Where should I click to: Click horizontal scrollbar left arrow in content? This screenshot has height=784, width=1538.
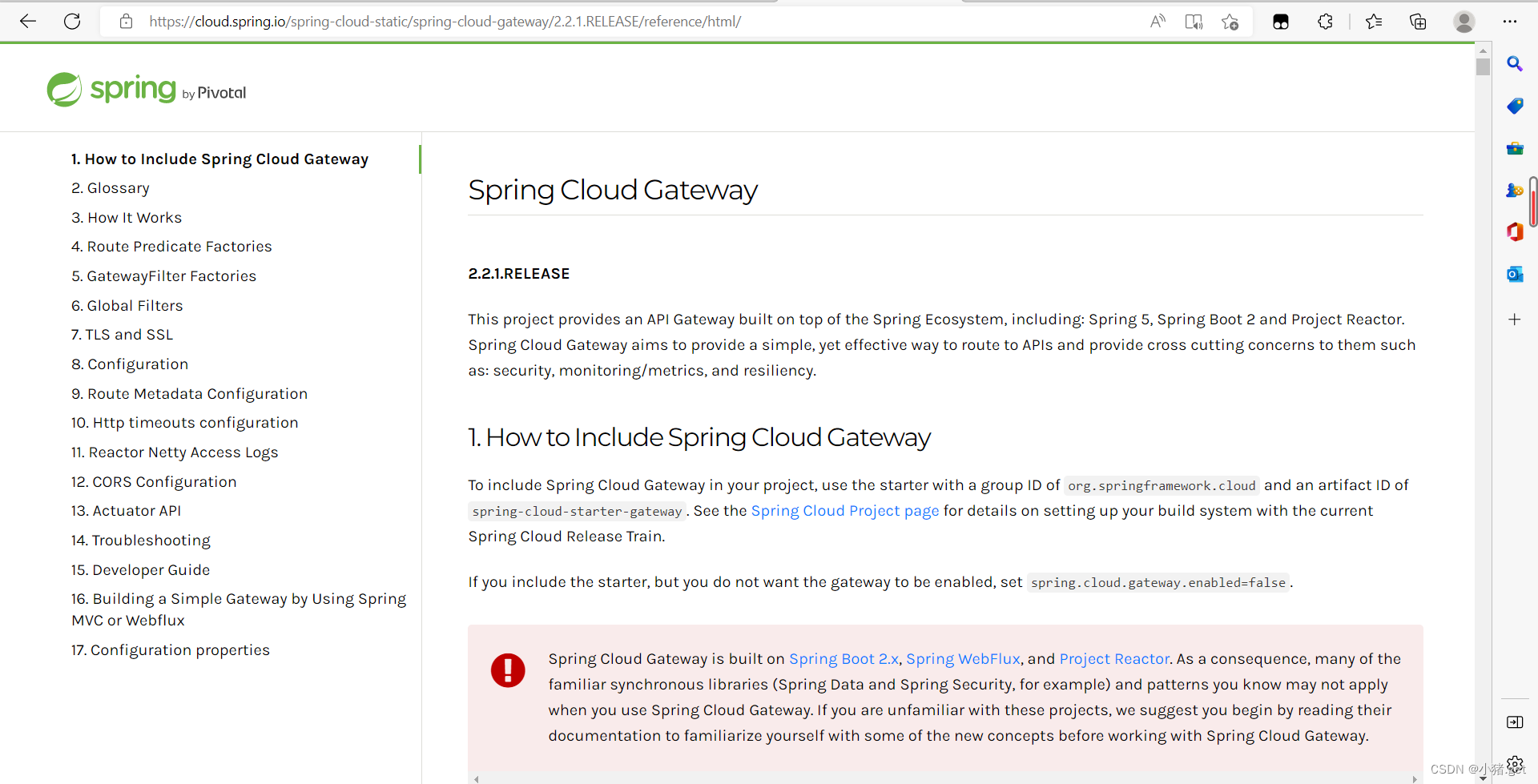click(x=477, y=778)
